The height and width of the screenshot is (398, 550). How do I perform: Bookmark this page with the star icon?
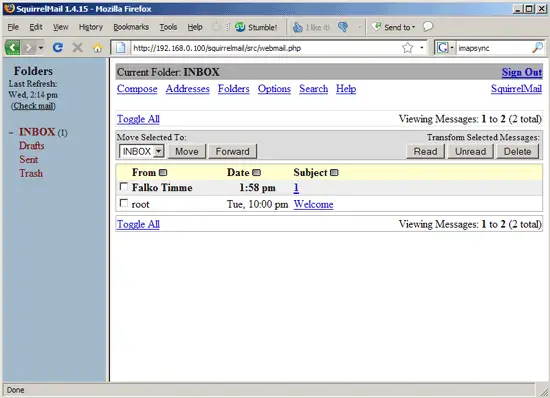(x=408, y=48)
